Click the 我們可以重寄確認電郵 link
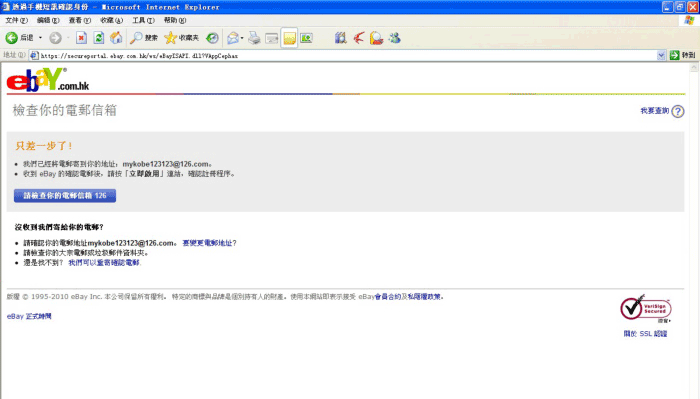The image size is (700, 399). click(x=104, y=262)
